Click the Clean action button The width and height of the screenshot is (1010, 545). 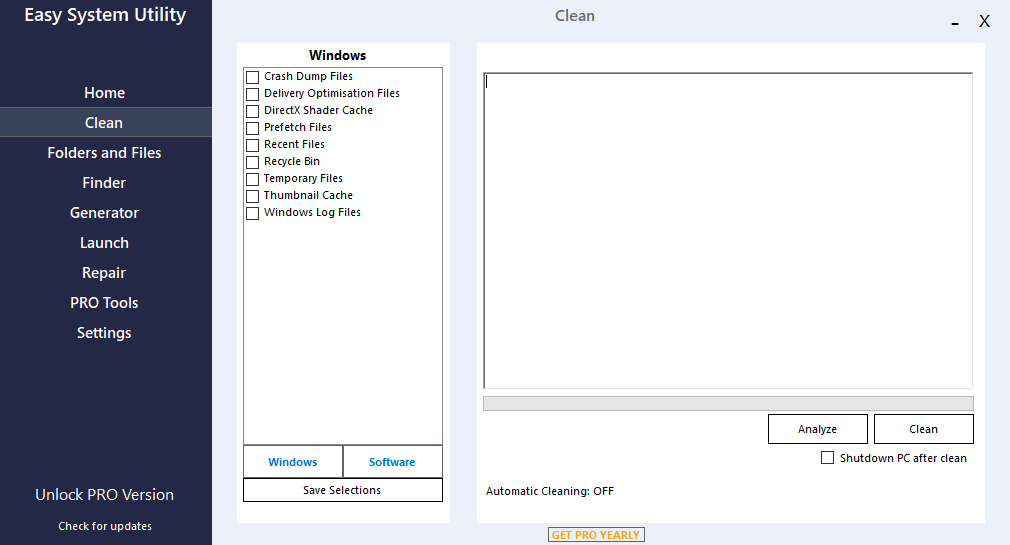(924, 429)
